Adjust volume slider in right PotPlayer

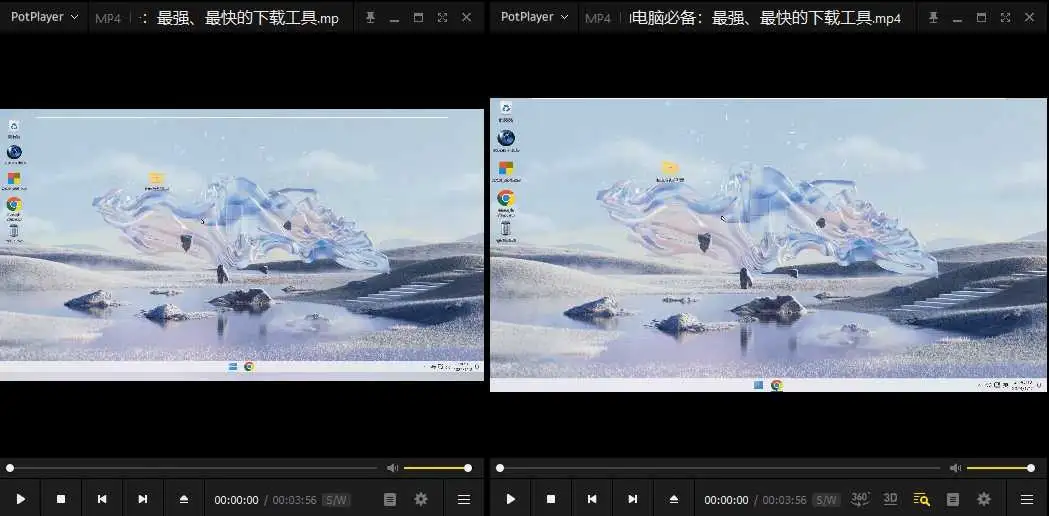pos(999,468)
